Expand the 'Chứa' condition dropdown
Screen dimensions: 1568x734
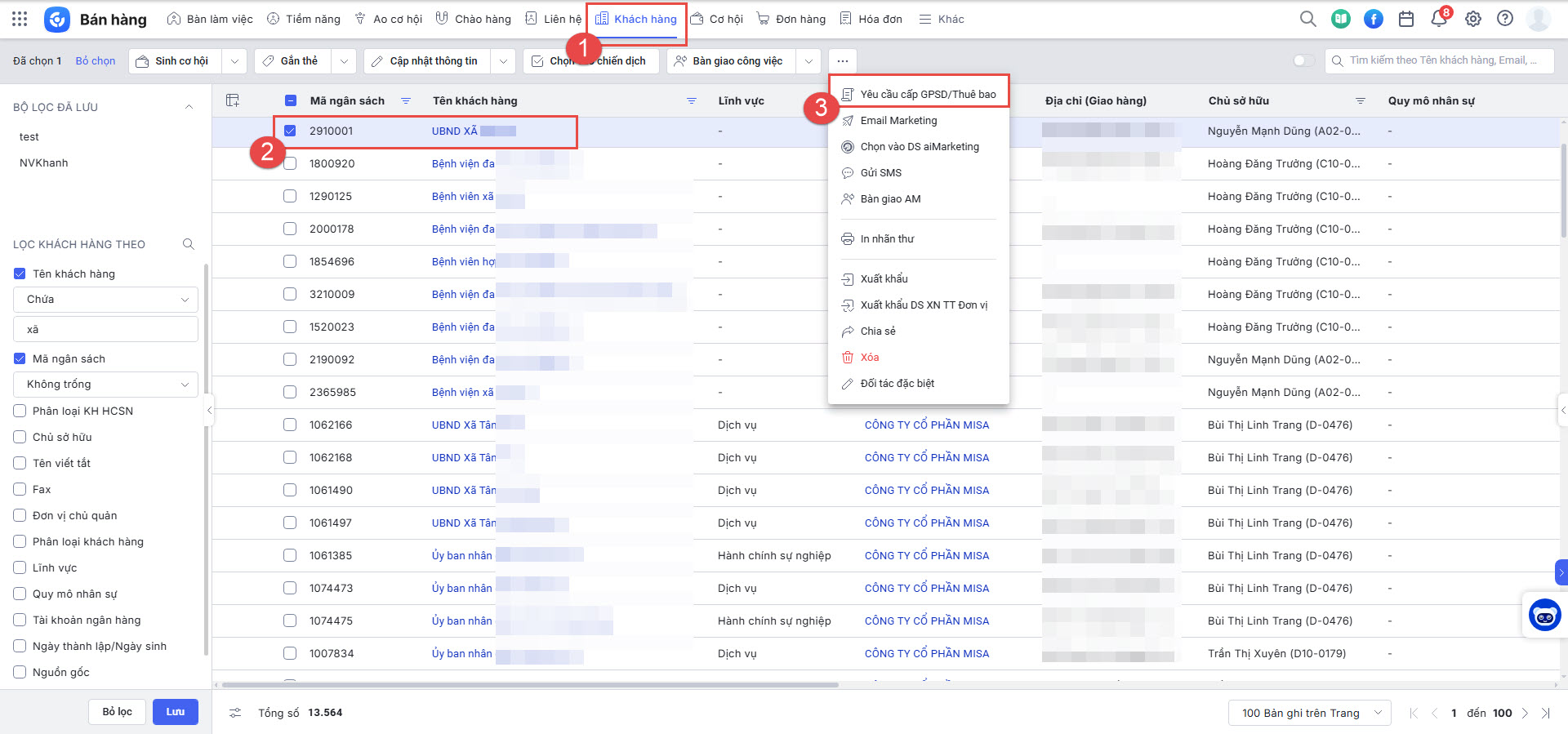click(x=106, y=300)
